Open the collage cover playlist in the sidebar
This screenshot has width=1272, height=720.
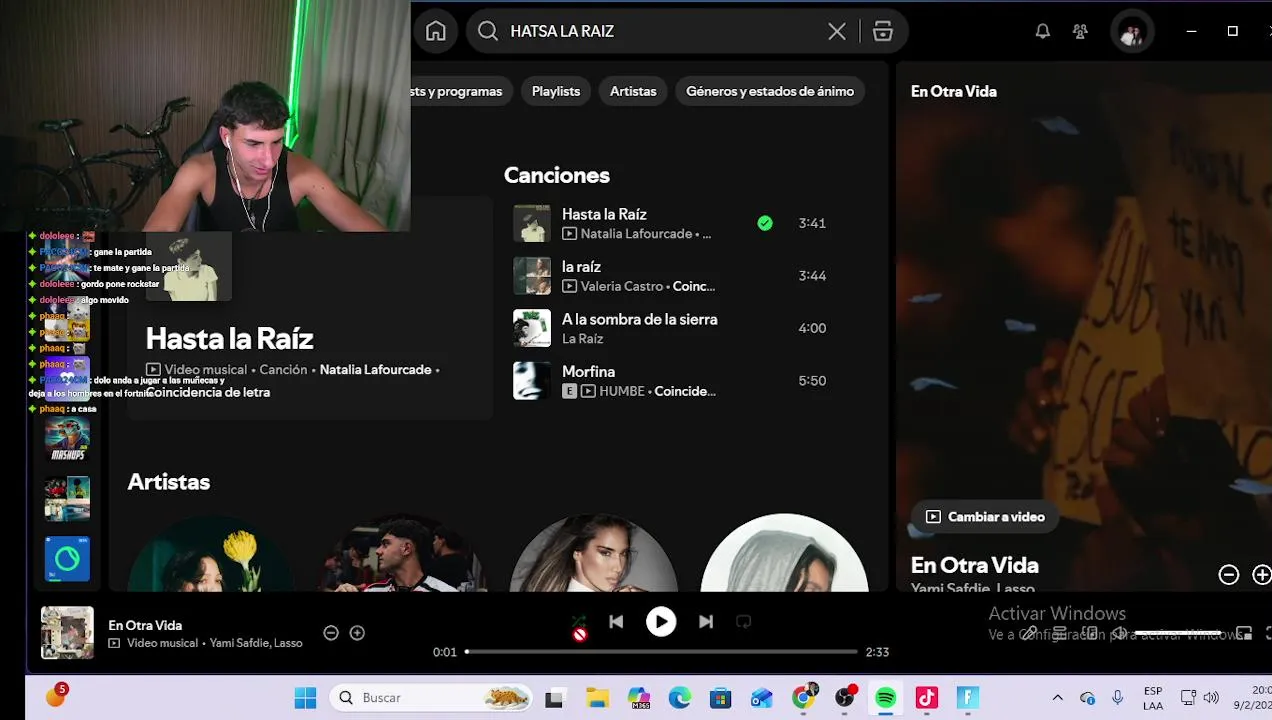[x=67, y=499]
